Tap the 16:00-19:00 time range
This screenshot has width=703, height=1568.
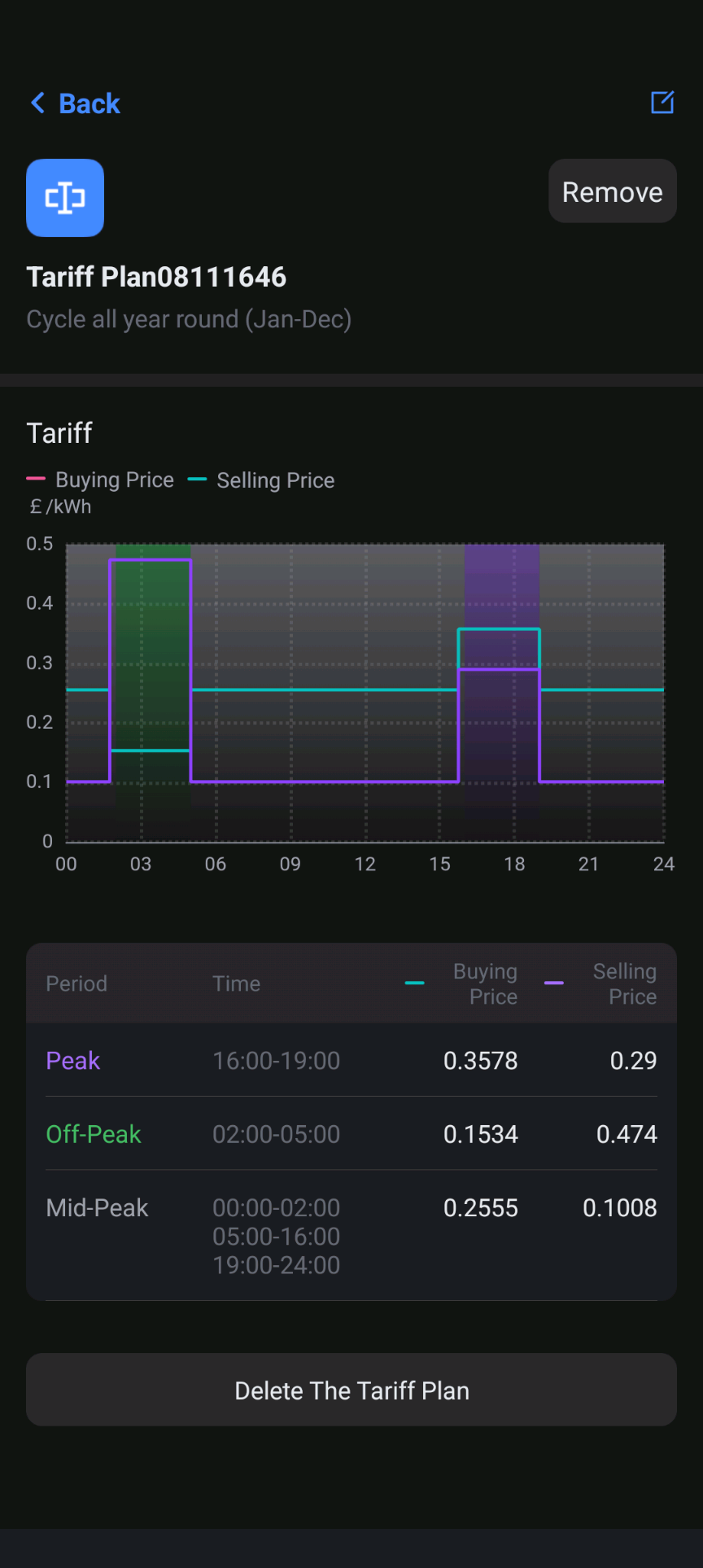click(x=277, y=1061)
